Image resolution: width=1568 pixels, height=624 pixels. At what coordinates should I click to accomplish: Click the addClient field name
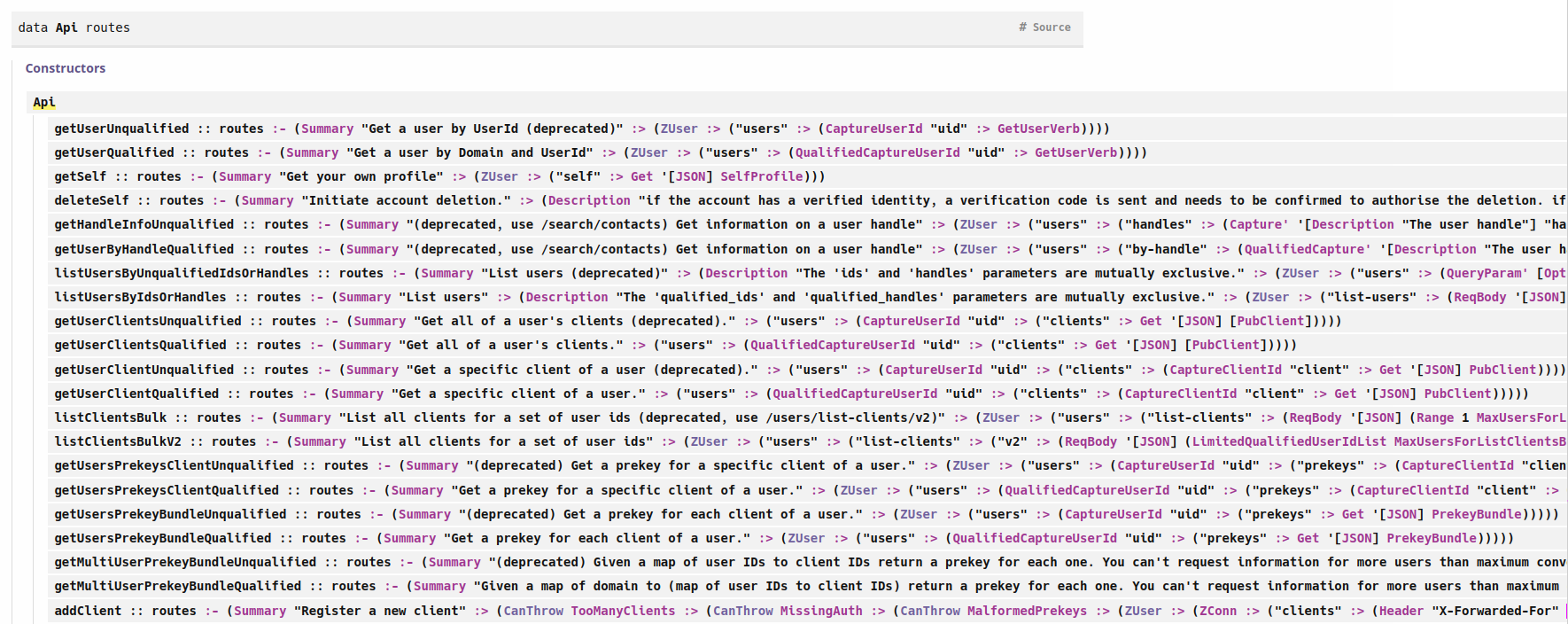[88, 611]
